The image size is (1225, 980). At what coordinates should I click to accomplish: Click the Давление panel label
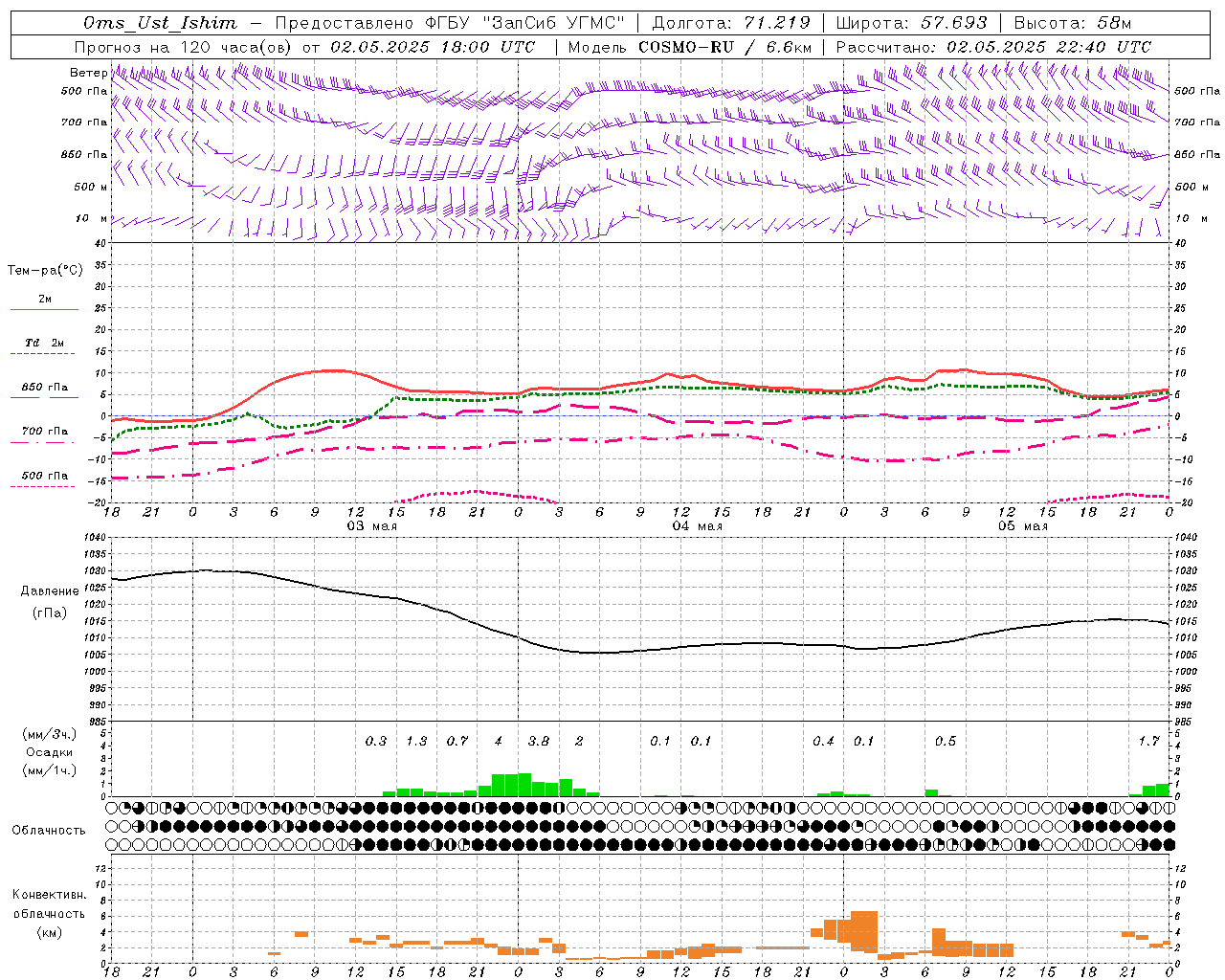point(50,590)
